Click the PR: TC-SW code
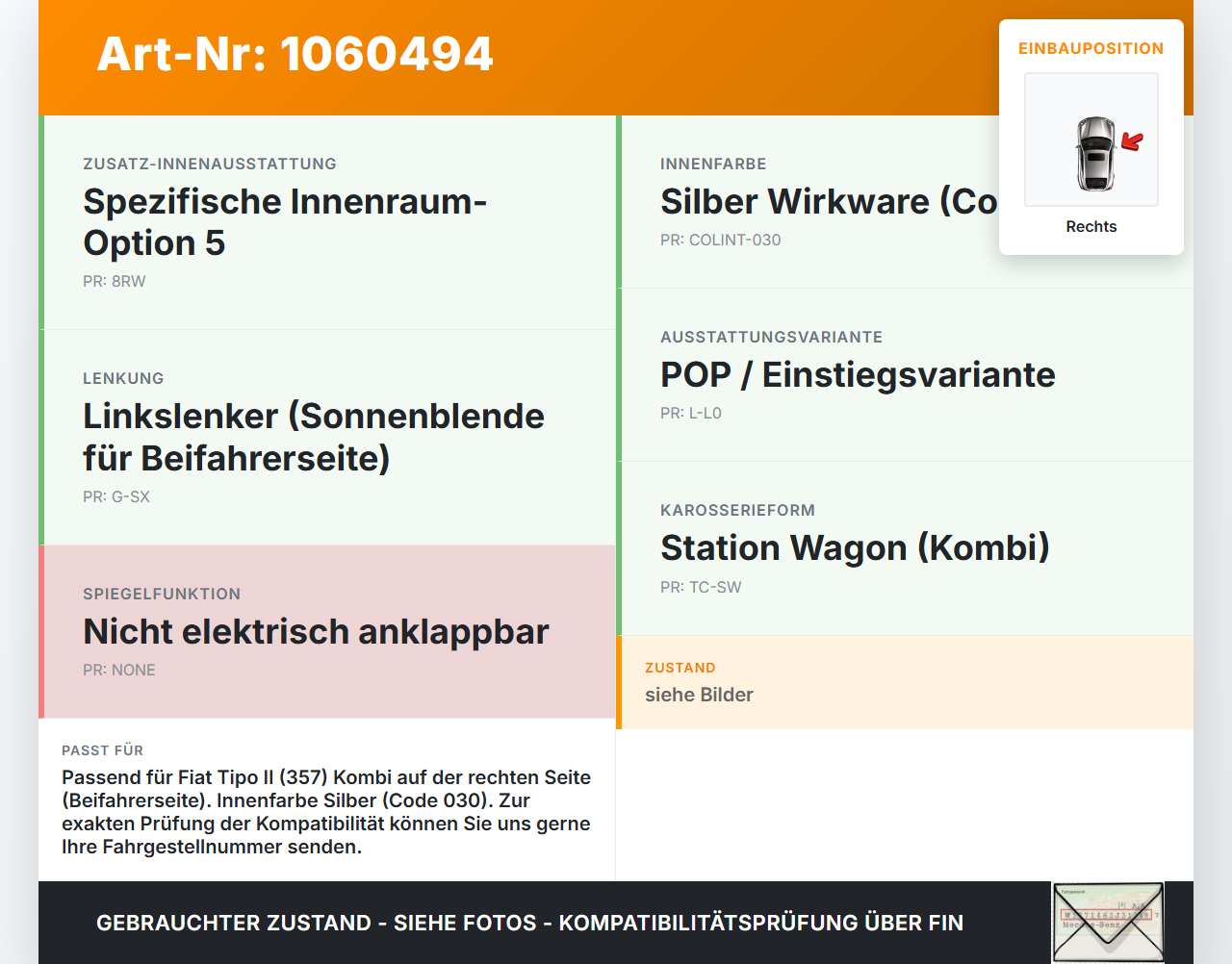Viewport: 1232px width, 964px height. coord(701,587)
